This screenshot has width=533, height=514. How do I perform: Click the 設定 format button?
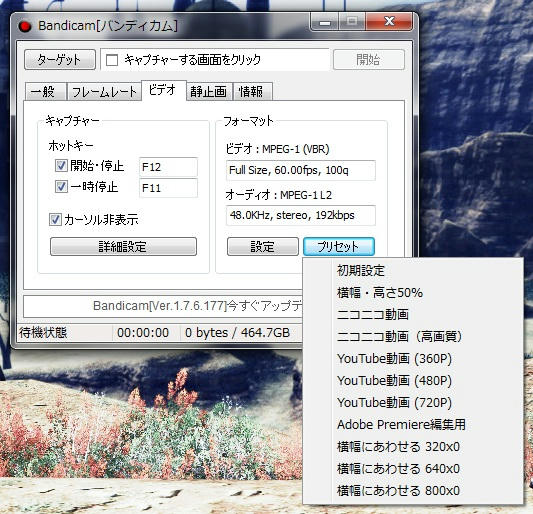click(x=263, y=246)
